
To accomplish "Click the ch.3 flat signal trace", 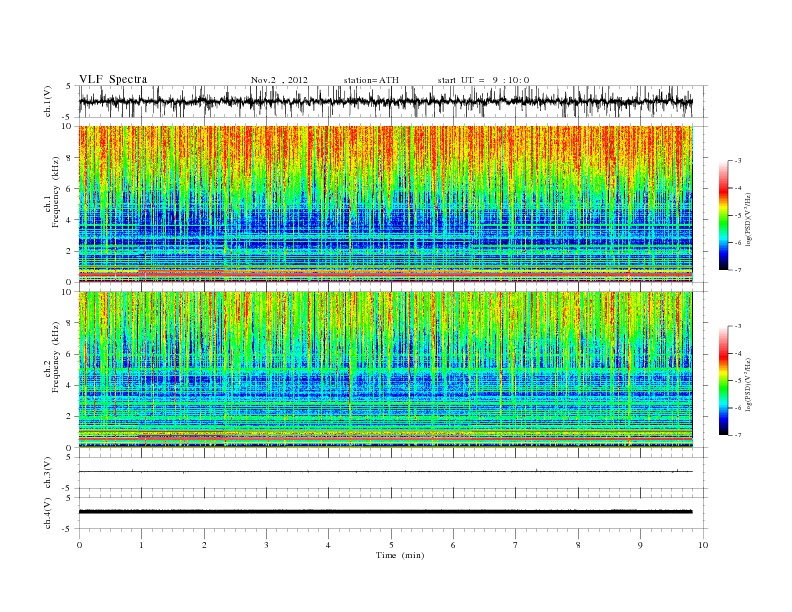I will point(386,472).
